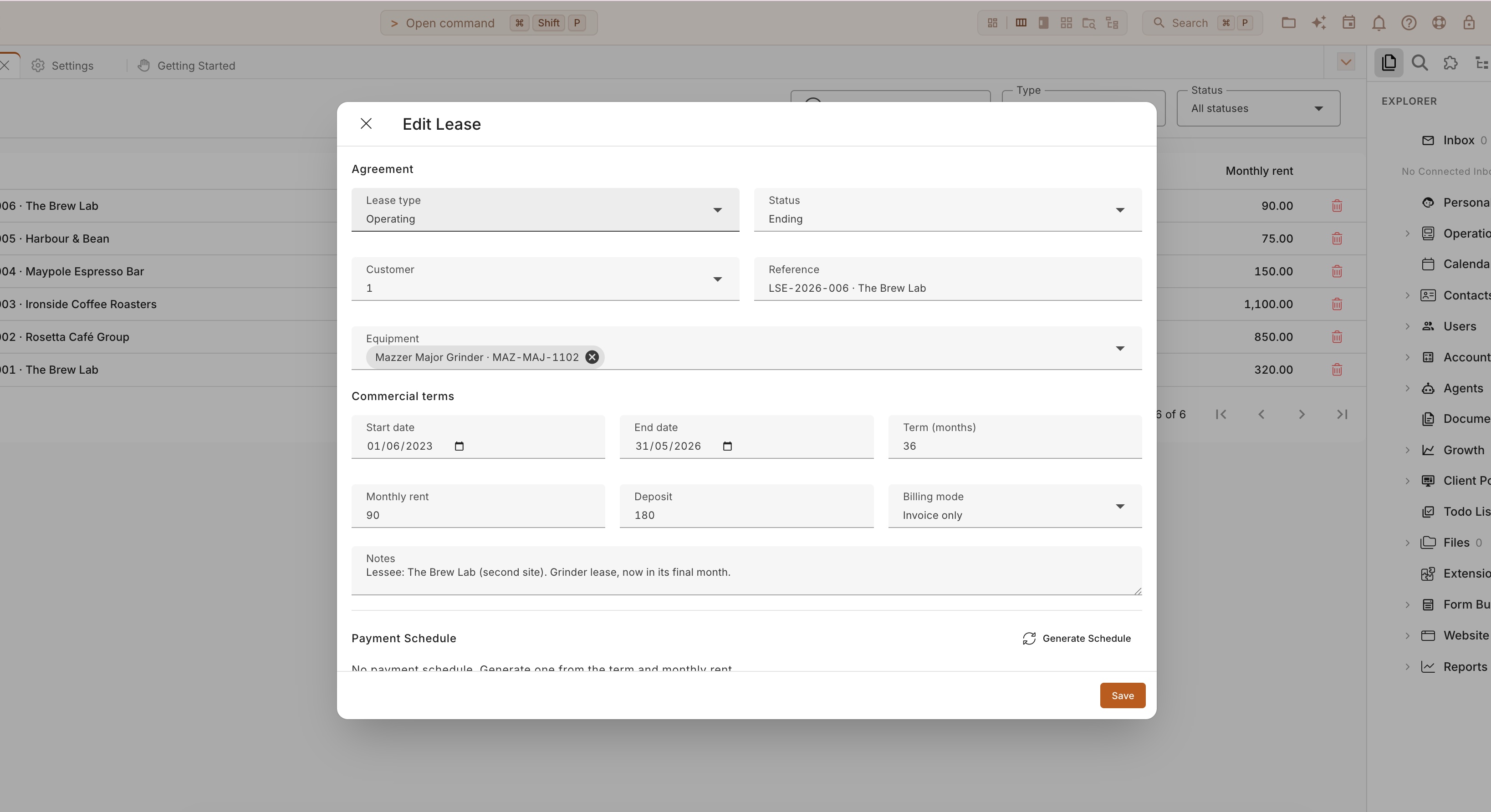Viewport: 1491px width, 812px height.
Task: Delete the Harbour & Bean lease row
Action: click(1337, 239)
